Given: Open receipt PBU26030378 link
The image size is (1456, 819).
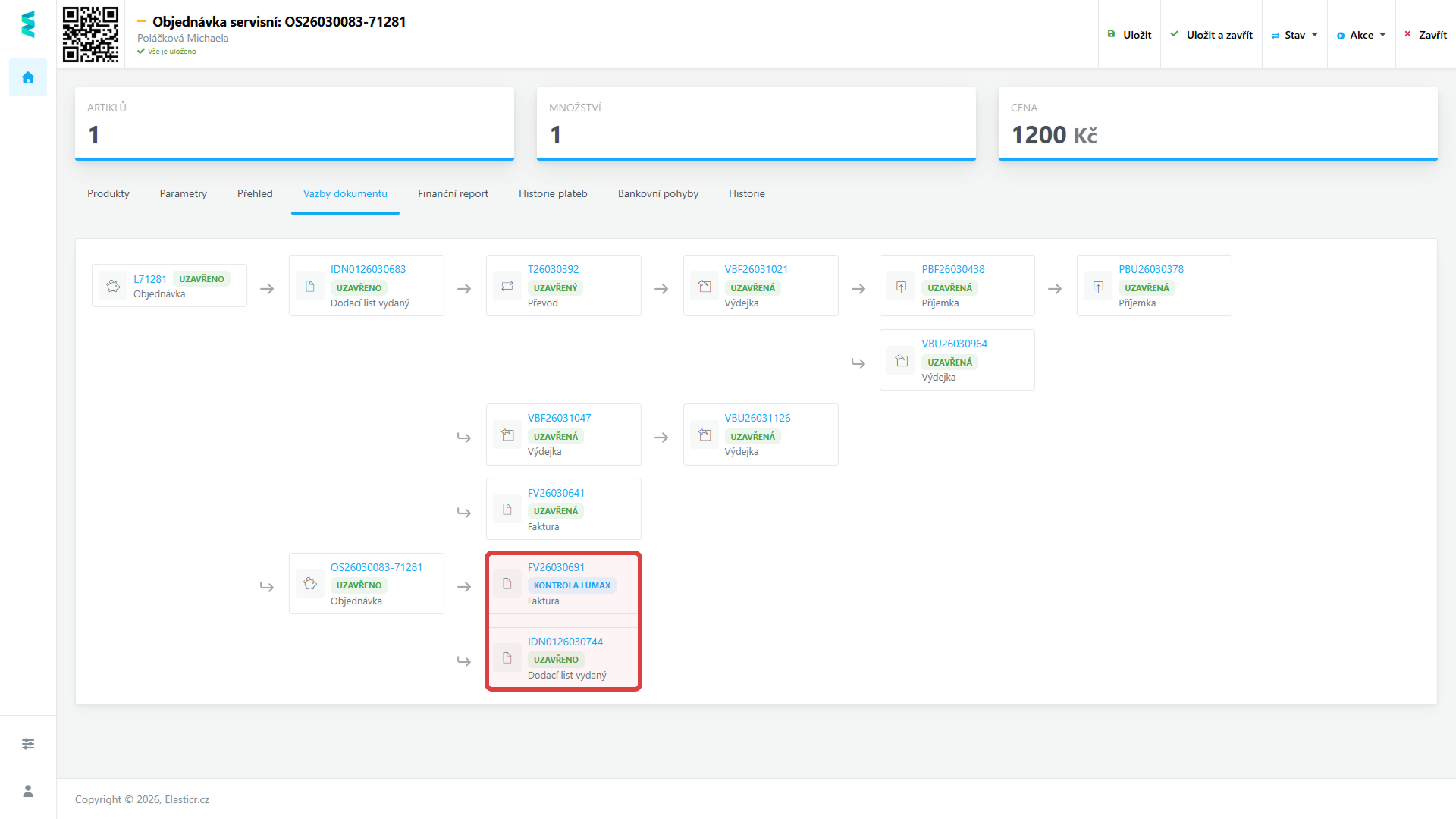Looking at the screenshot, I should [1151, 269].
